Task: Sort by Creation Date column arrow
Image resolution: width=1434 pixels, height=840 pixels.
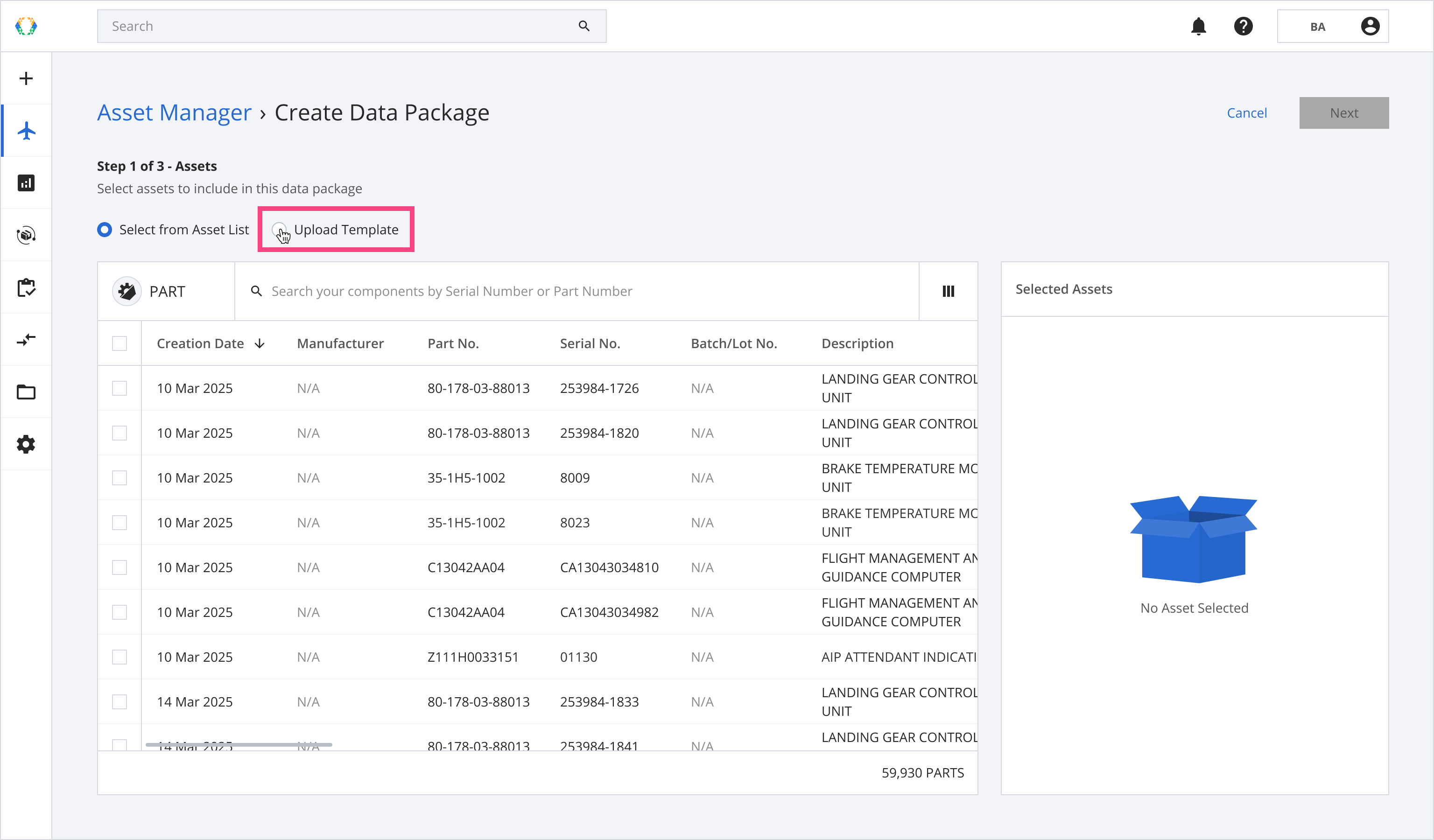Action: click(260, 343)
